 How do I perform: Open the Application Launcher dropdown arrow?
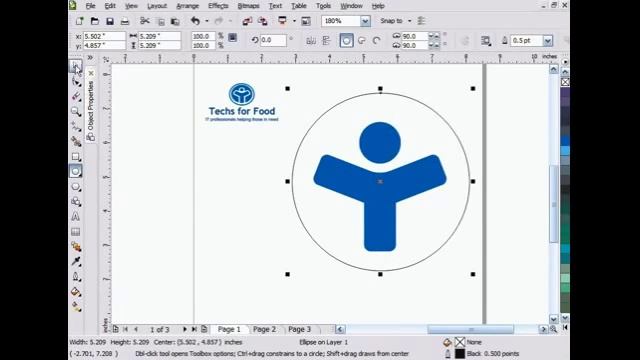(x=294, y=21)
